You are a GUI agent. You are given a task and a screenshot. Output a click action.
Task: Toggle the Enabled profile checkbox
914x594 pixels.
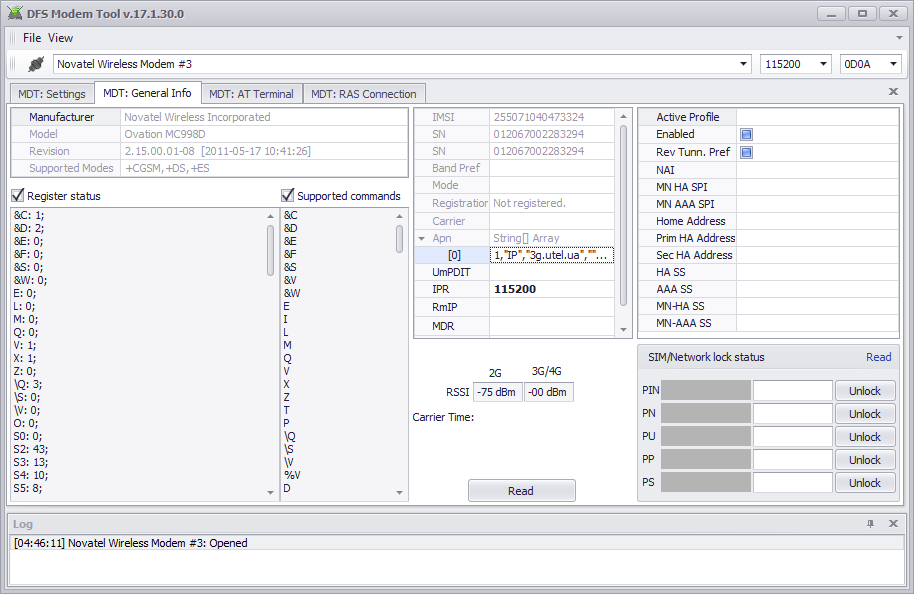pos(746,135)
